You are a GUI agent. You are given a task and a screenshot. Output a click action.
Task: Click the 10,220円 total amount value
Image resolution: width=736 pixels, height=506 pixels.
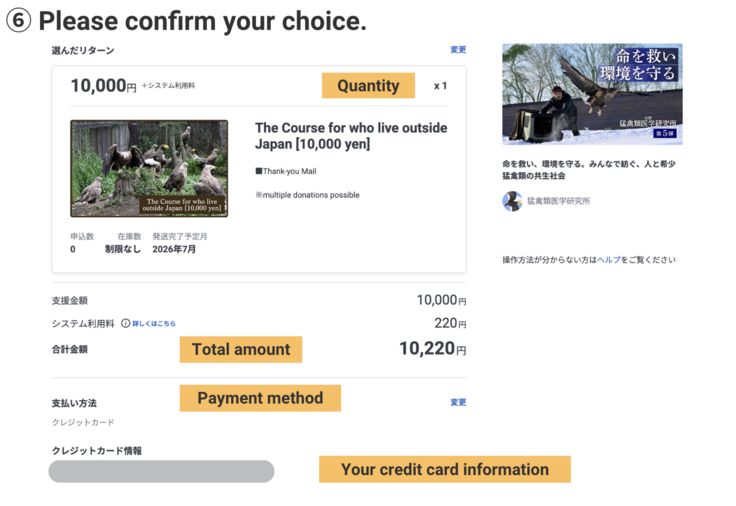pos(432,349)
